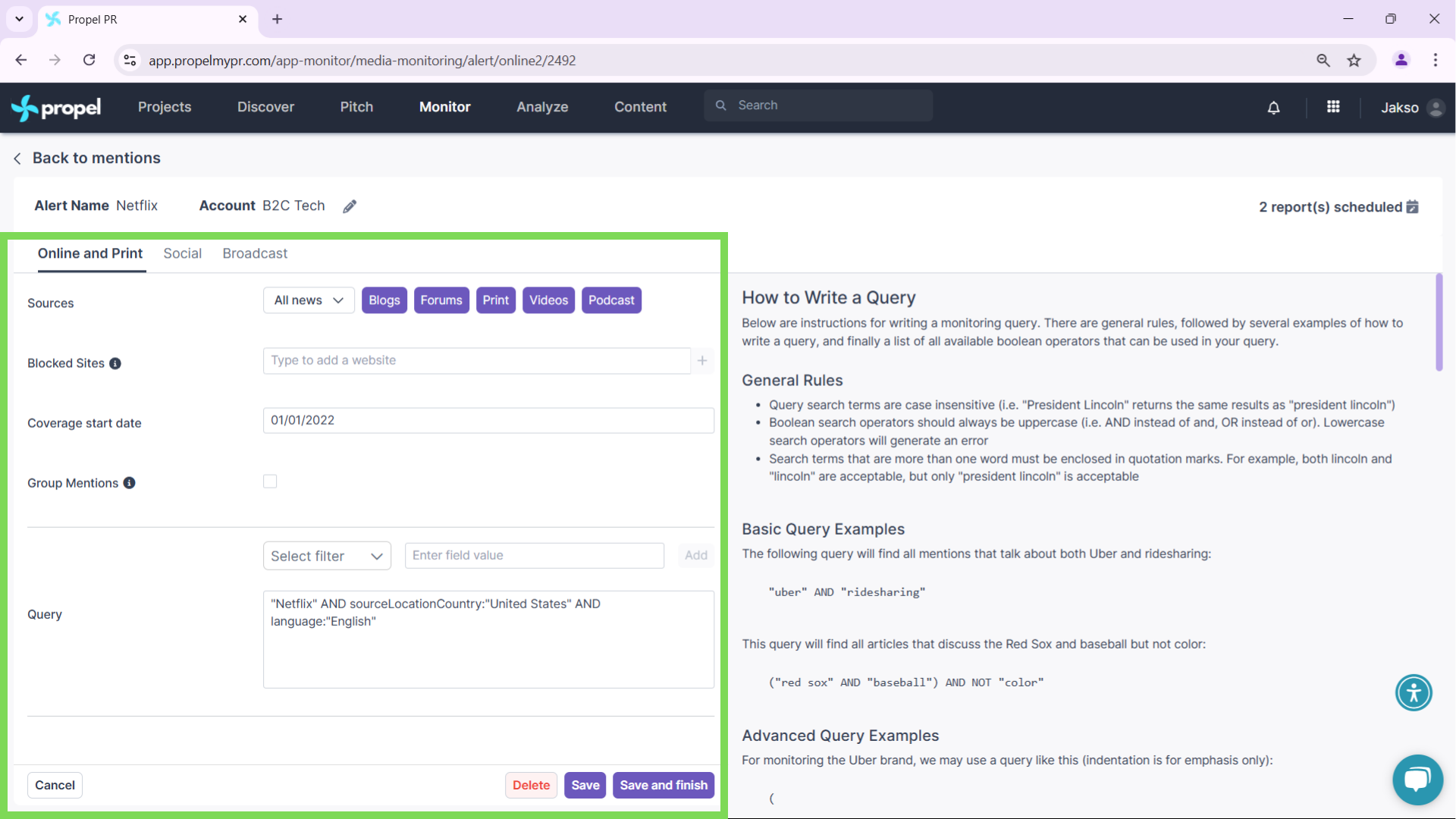
Task: Open the tab search dropdown arrow
Action: coord(19,19)
